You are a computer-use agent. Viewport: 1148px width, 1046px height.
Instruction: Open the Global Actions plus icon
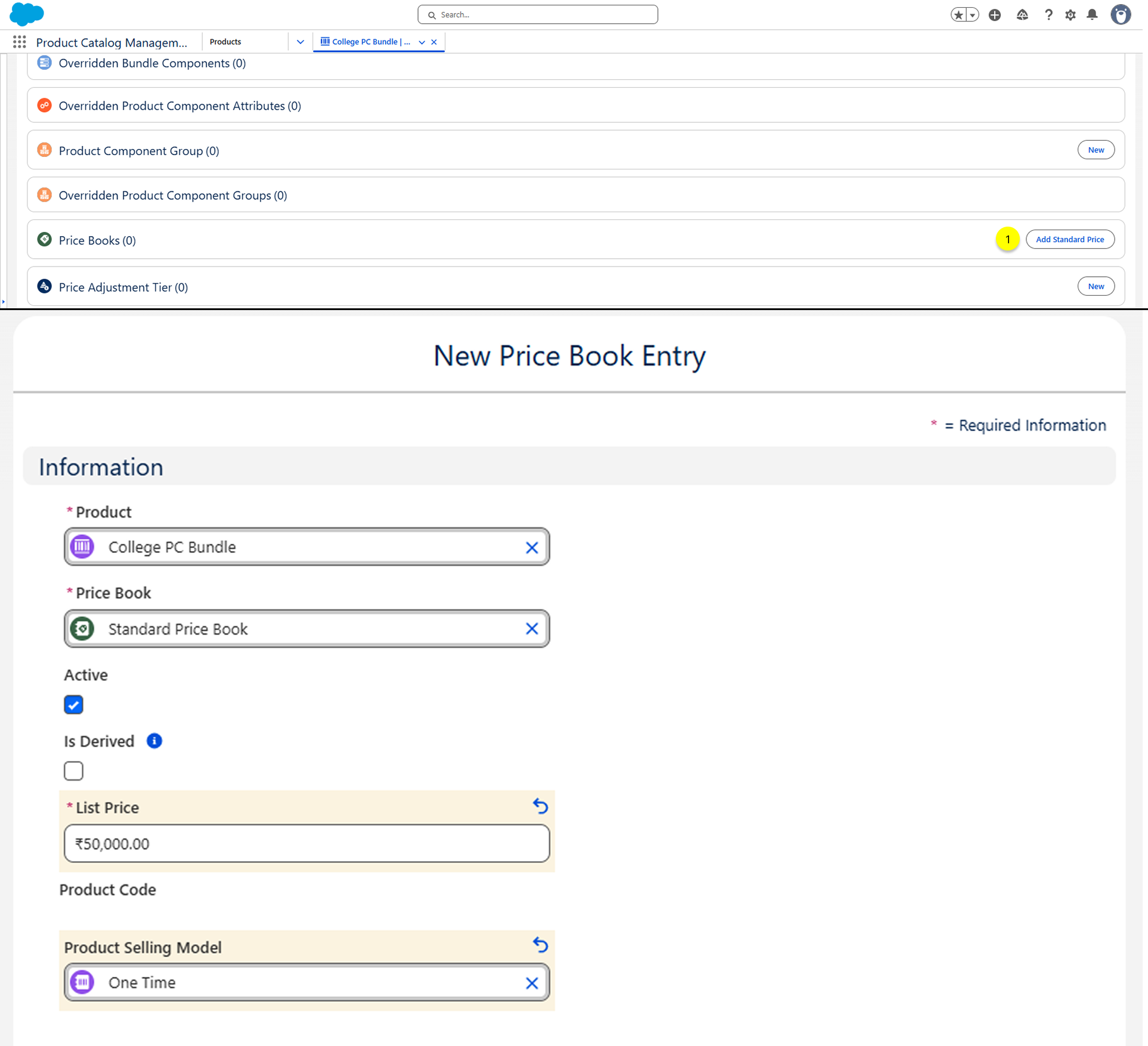click(995, 15)
